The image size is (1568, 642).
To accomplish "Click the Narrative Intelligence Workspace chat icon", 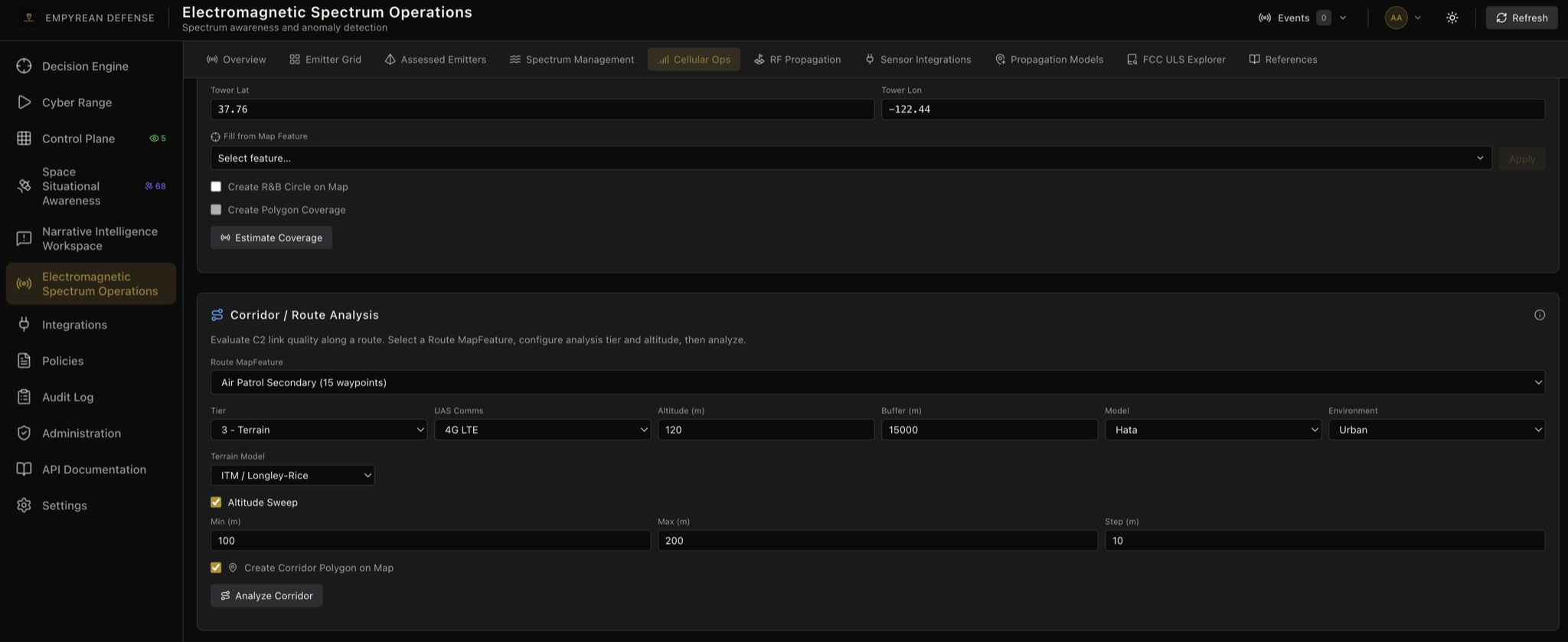I will 24,238.
